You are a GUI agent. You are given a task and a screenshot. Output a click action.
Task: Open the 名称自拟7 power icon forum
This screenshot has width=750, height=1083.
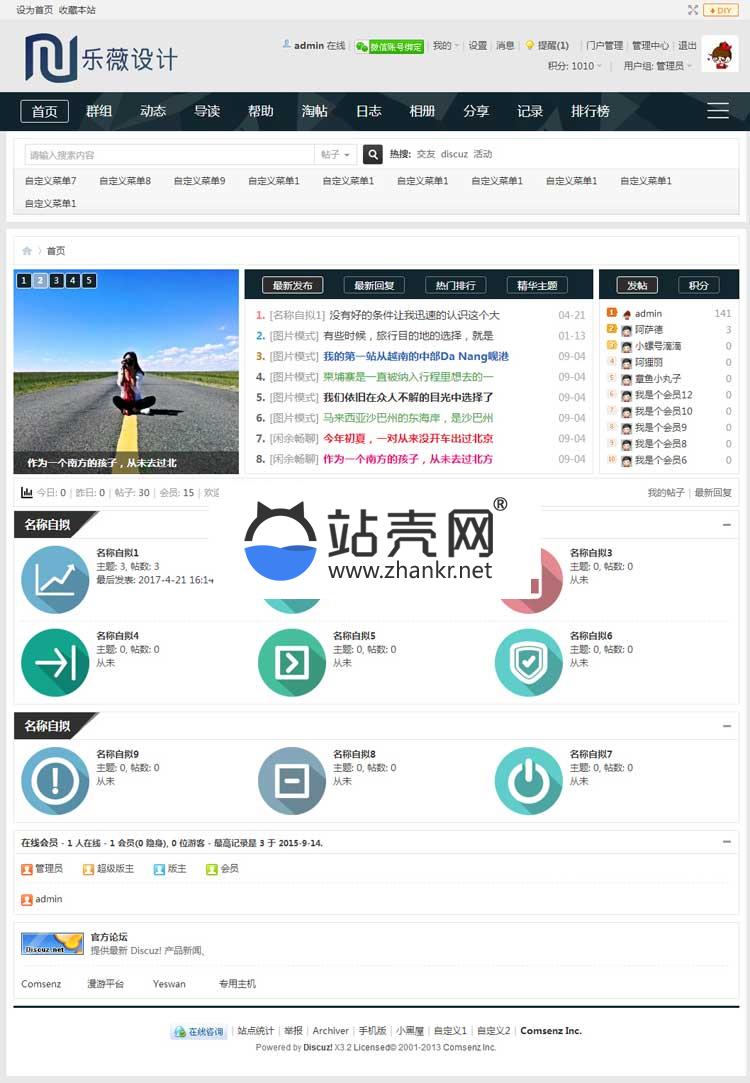[529, 781]
